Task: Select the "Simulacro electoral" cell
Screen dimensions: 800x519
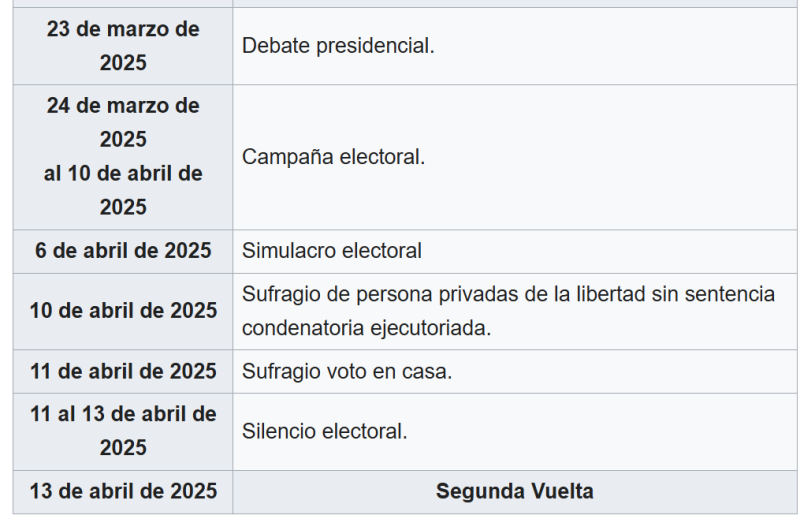Action: tap(332, 251)
